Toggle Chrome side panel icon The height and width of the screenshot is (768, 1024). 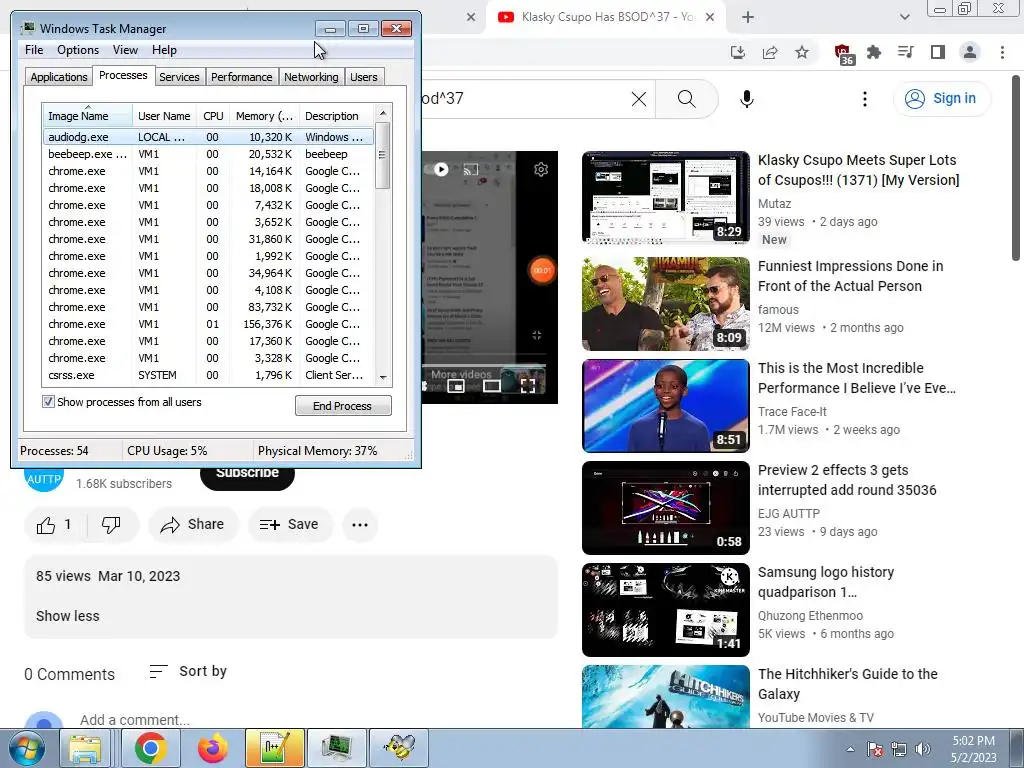pos(938,52)
